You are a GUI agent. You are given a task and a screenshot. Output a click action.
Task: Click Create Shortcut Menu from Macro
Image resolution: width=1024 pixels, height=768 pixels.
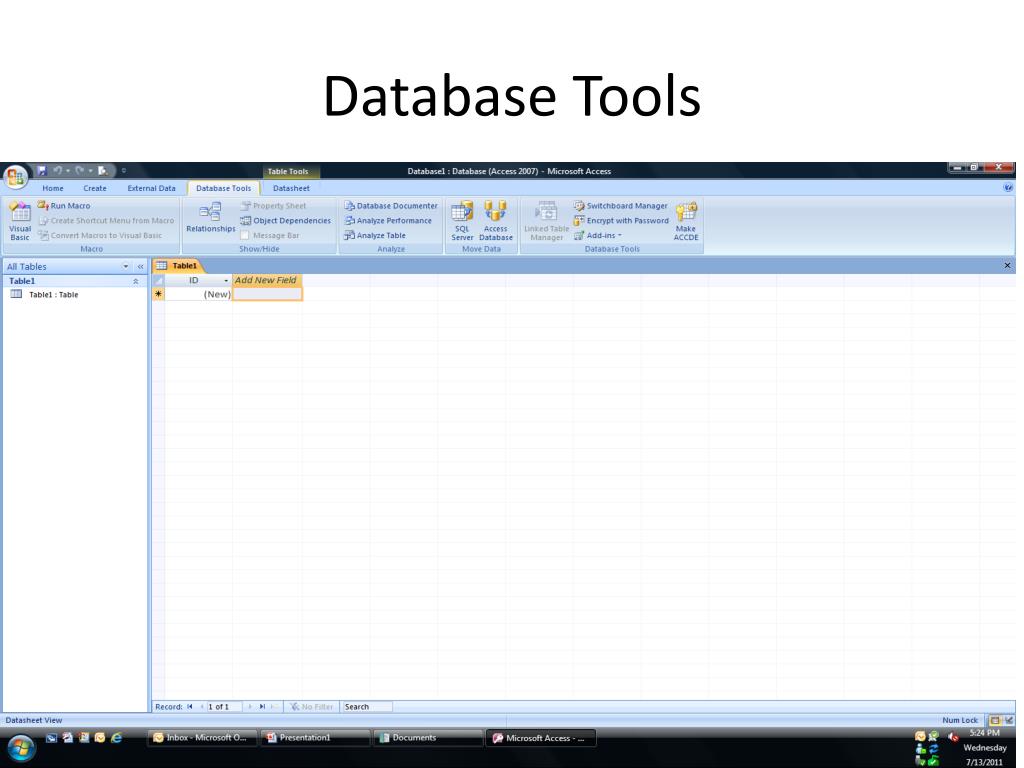pyautogui.click(x=106, y=221)
